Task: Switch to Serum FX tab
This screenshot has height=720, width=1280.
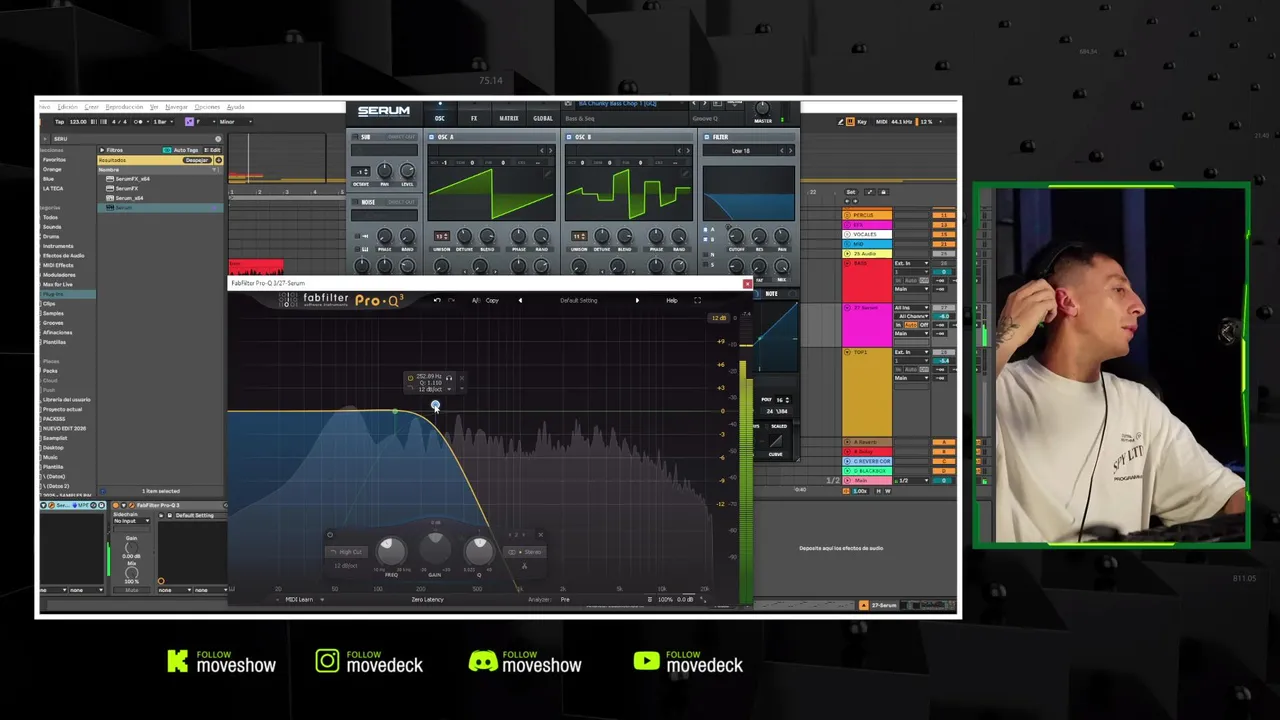Action: click(x=474, y=118)
